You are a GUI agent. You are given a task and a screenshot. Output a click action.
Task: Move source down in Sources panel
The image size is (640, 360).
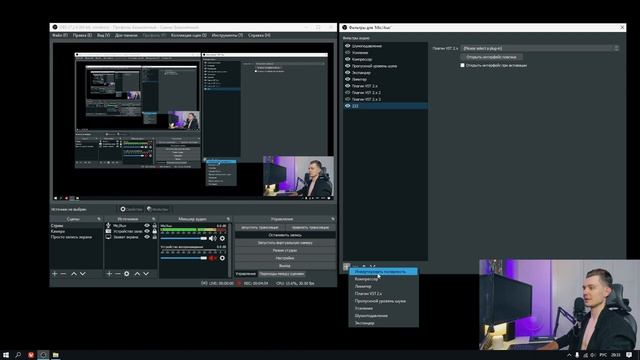tap(146, 273)
